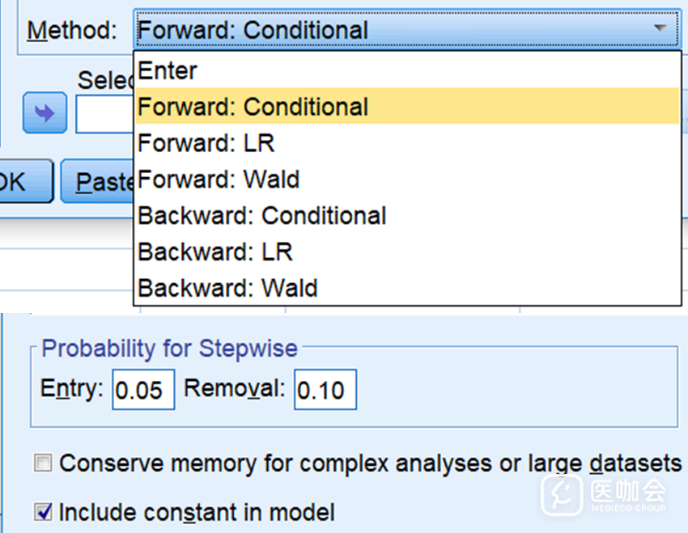This screenshot has height=533, width=688.
Task: Pick Backward: Wald method
Action: [x=227, y=289]
